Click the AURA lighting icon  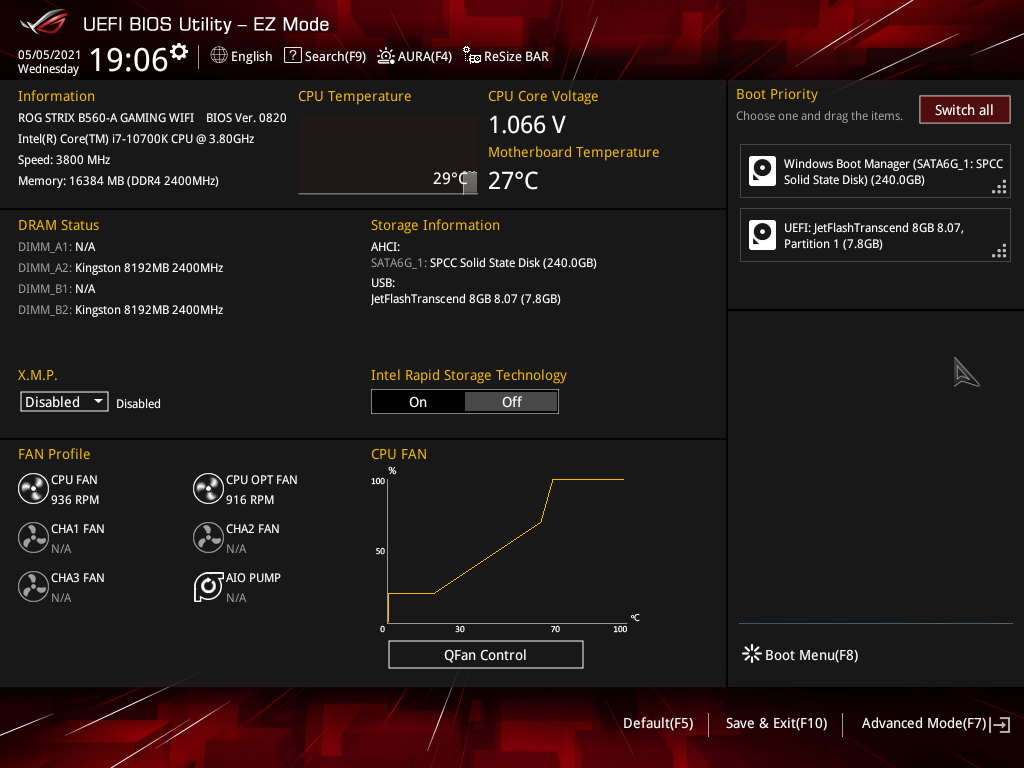pyautogui.click(x=385, y=56)
